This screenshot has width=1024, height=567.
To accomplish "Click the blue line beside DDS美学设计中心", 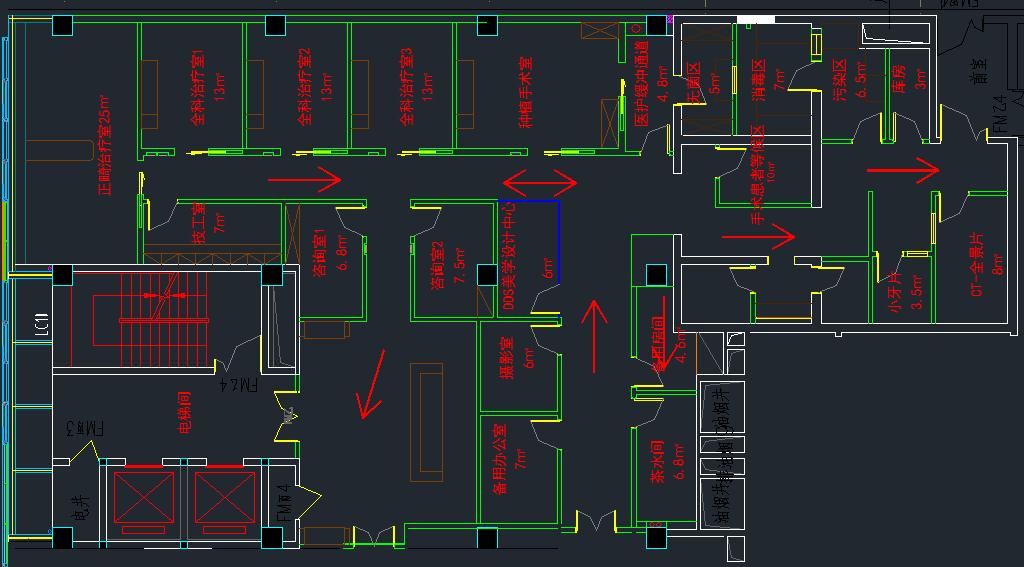I will tap(557, 242).
